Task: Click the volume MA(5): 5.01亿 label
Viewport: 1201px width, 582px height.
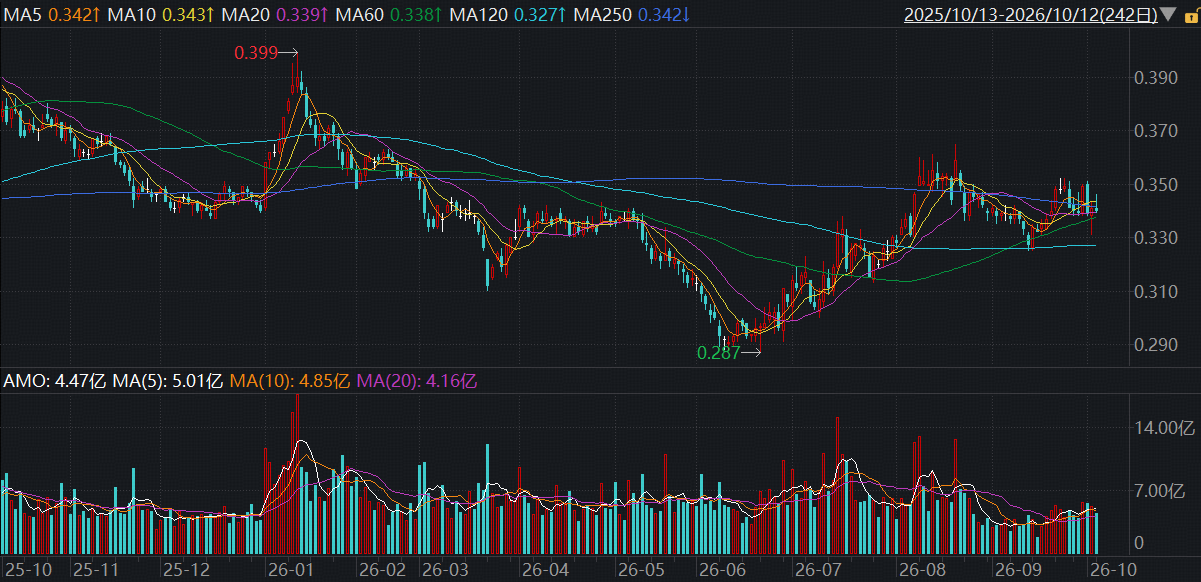Action: pos(169,381)
